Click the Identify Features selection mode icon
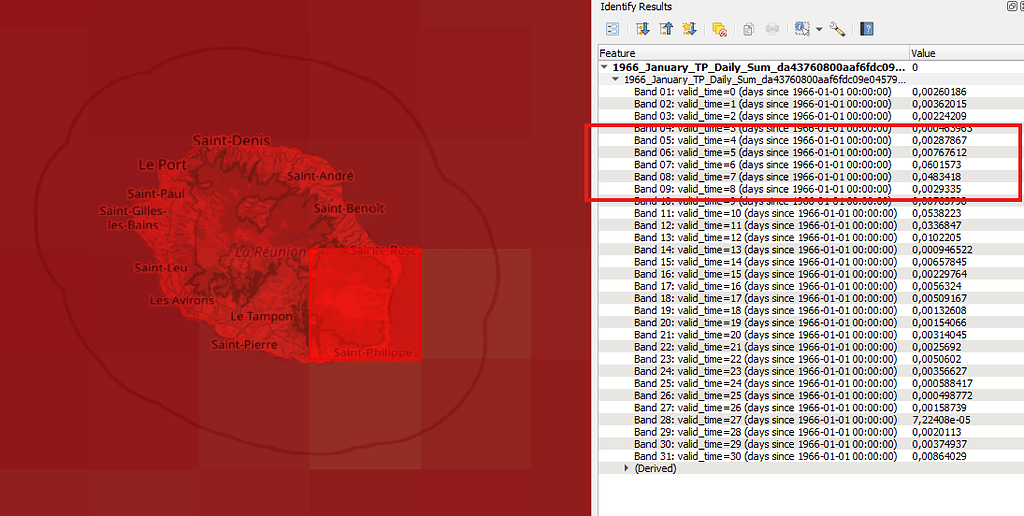 [x=801, y=29]
